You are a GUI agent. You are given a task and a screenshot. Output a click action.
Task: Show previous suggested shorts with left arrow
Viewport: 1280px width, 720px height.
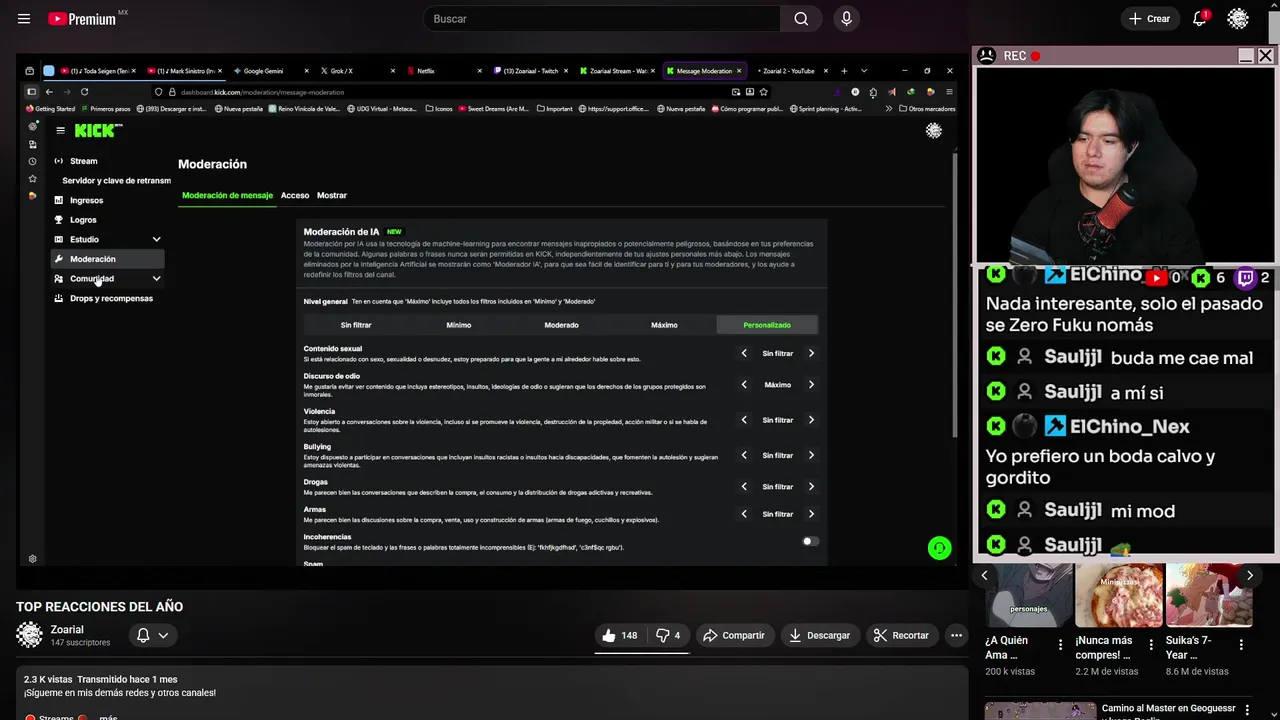point(984,575)
